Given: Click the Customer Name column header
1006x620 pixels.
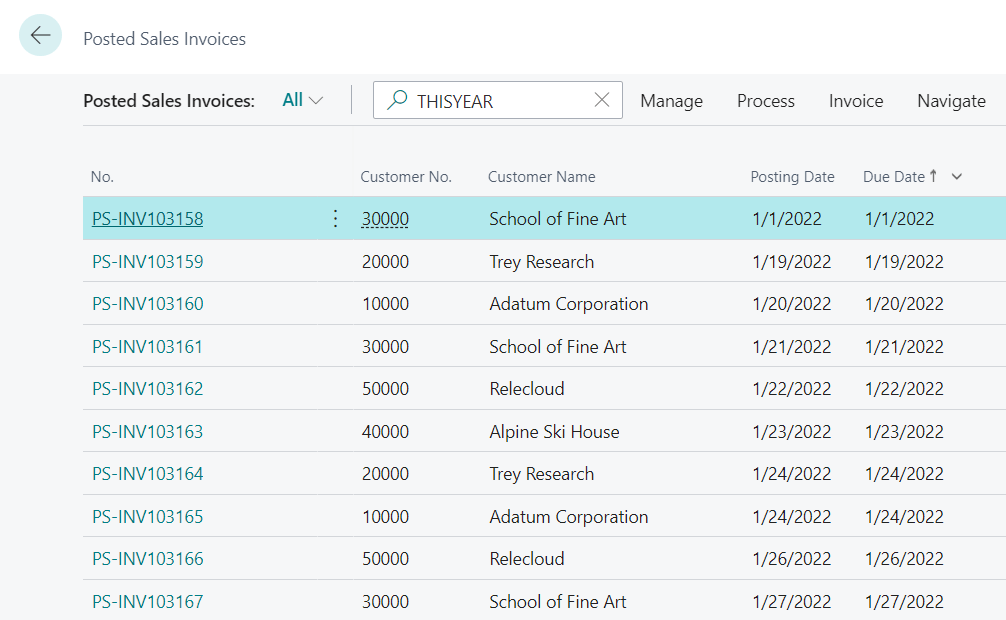Looking at the screenshot, I should pos(542,176).
